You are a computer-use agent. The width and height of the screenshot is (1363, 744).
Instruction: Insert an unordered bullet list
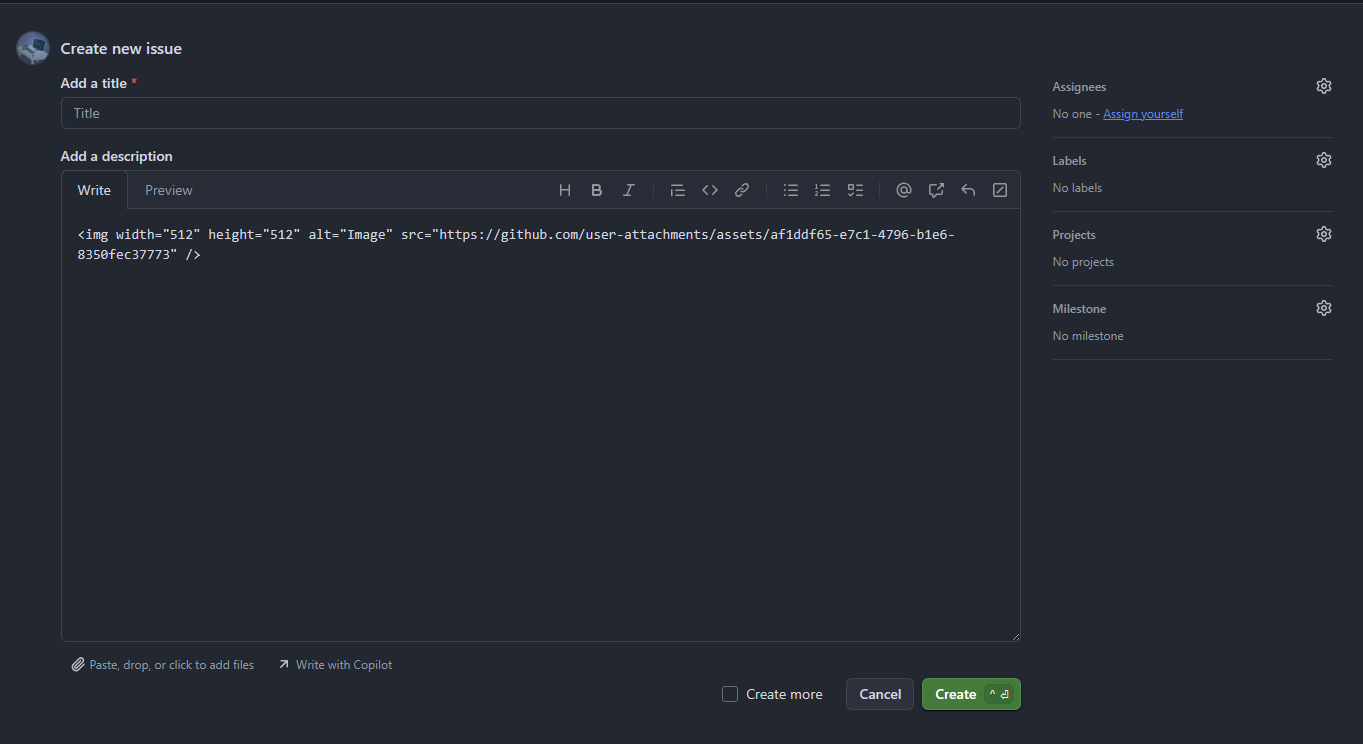(x=791, y=190)
